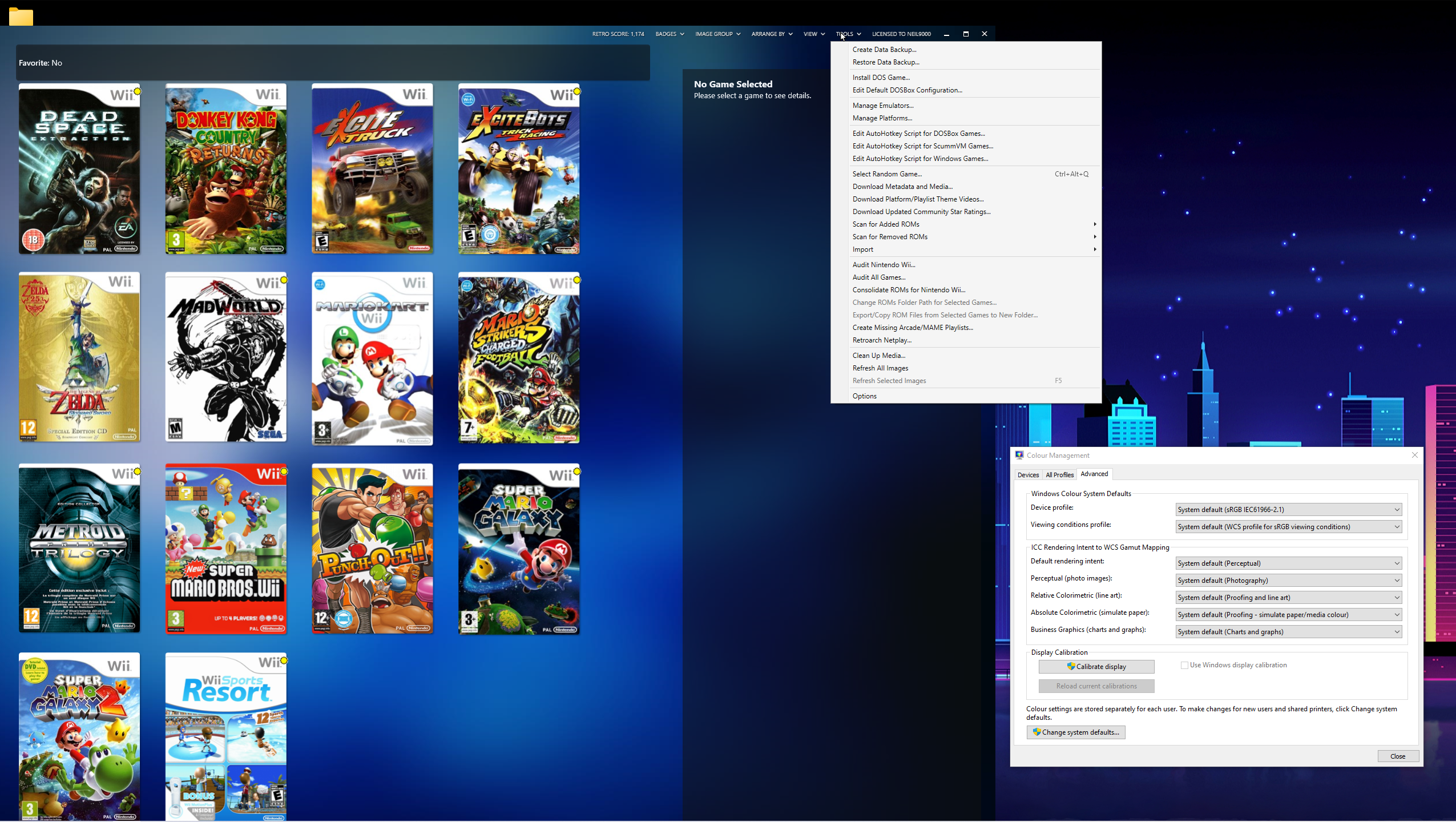
Task: Select the Dead Space Extraction cover
Action: [79, 169]
